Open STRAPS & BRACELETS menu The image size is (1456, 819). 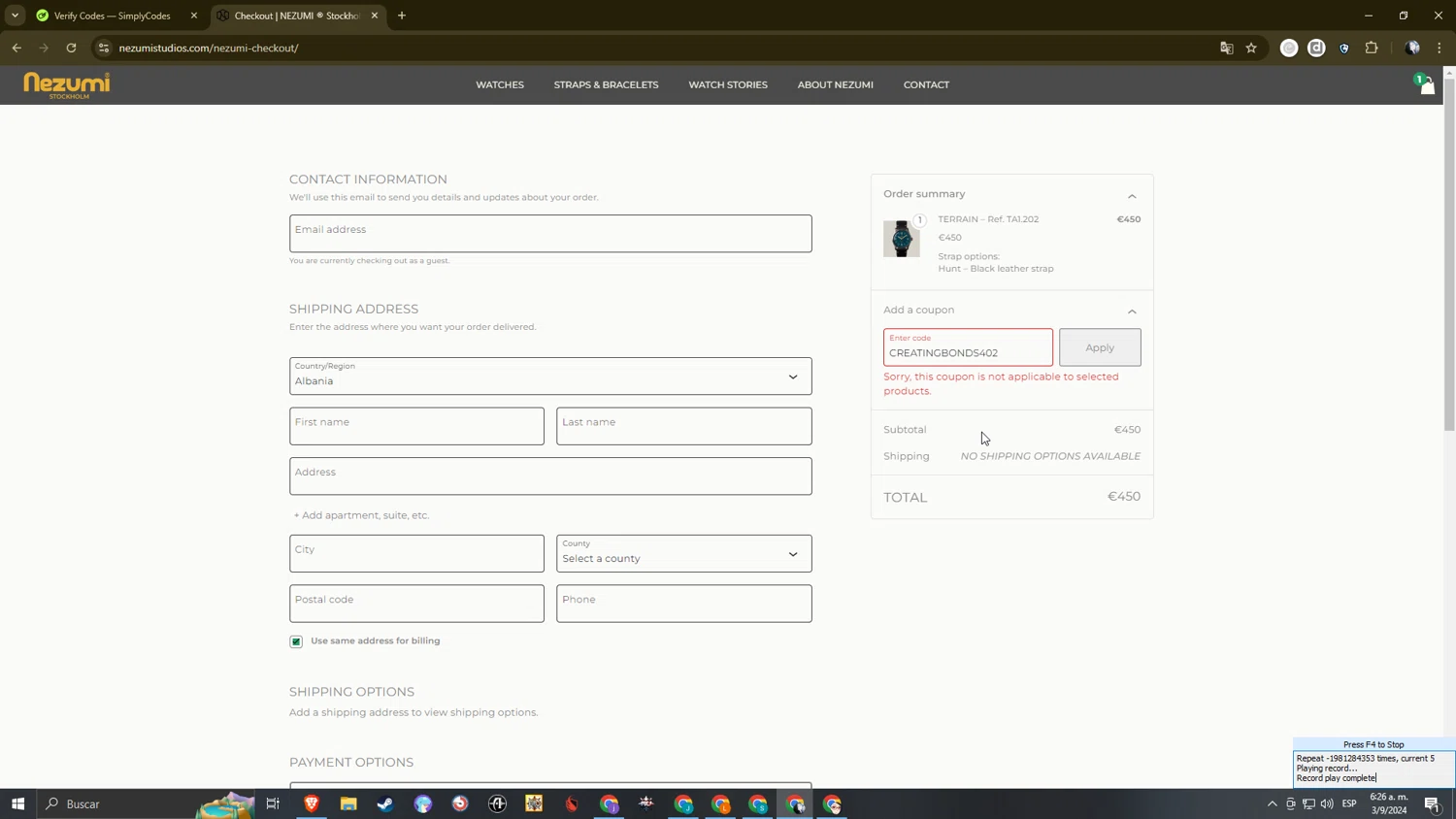pos(606,84)
